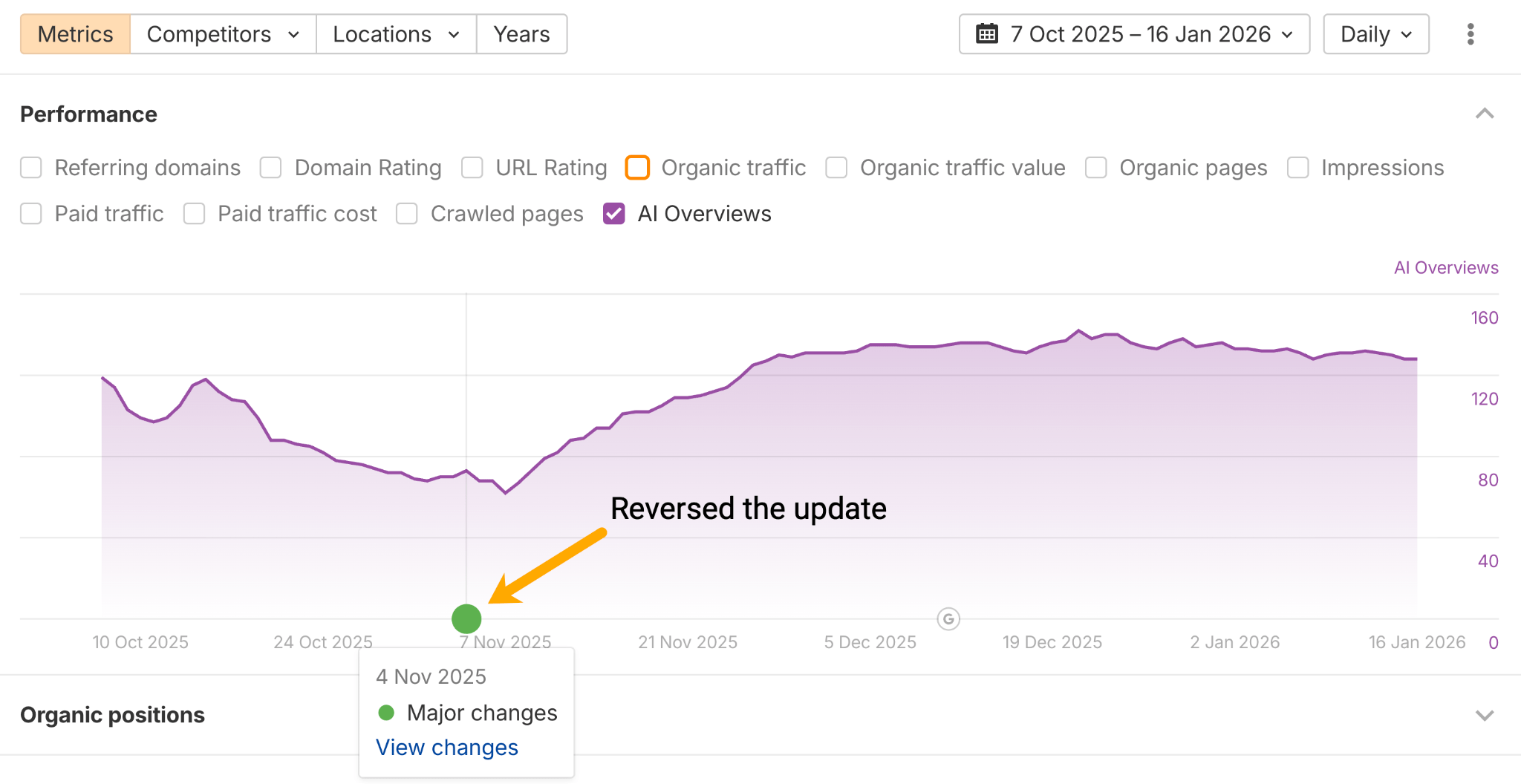Enable Referring domains metric
Image resolution: width=1521 pixels, height=784 pixels.
click(30, 168)
